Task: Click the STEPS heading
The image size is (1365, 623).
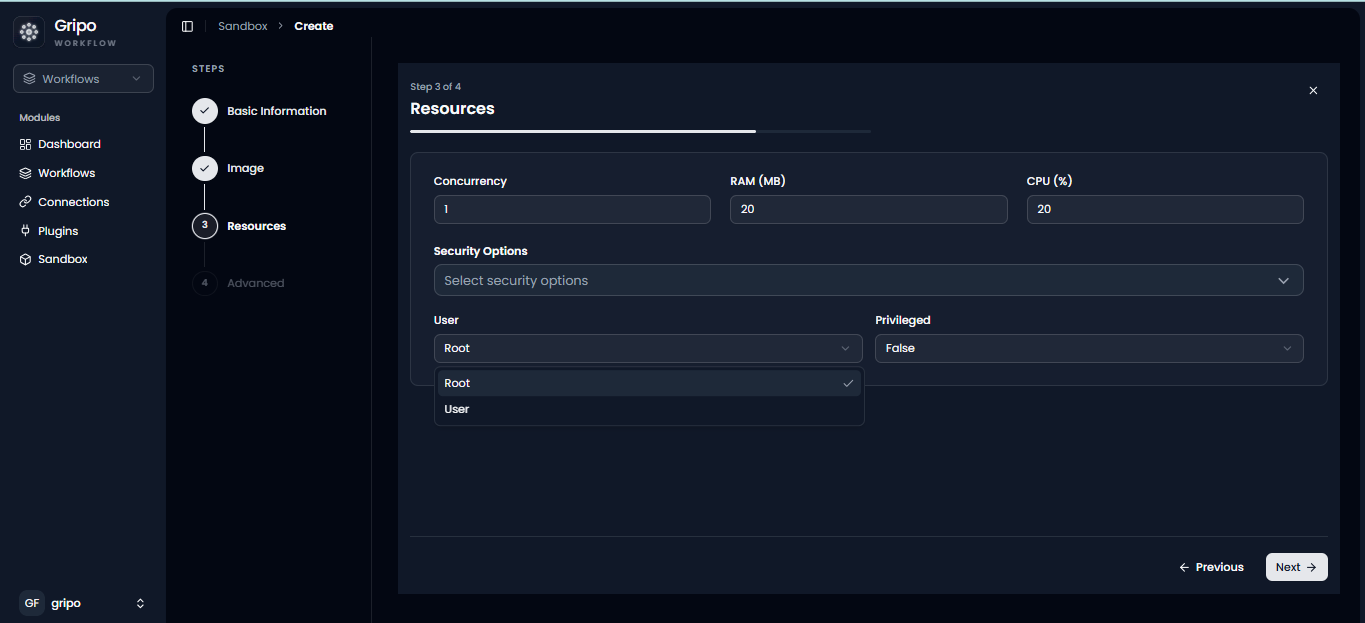Action: (x=208, y=69)
